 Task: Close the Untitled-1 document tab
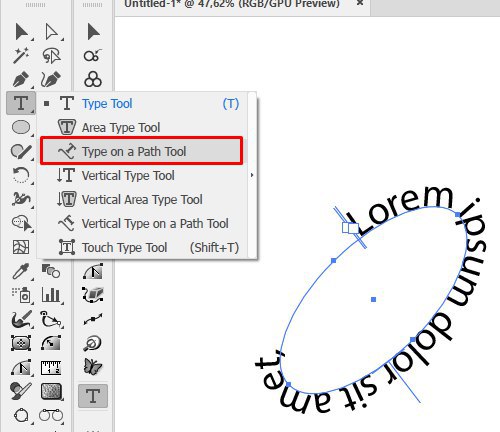(x=360, y=3)
